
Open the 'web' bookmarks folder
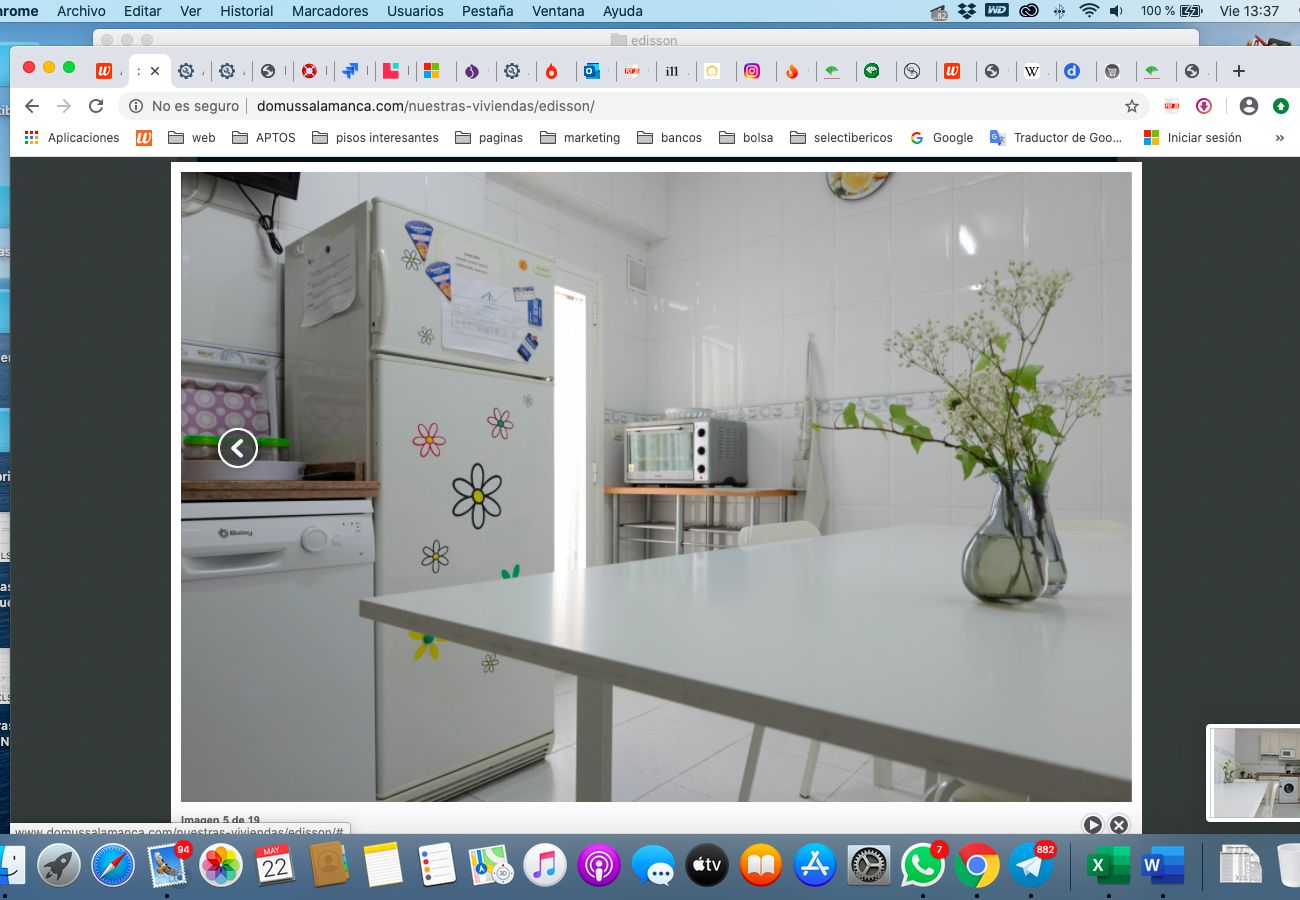(x=191, y=138)
